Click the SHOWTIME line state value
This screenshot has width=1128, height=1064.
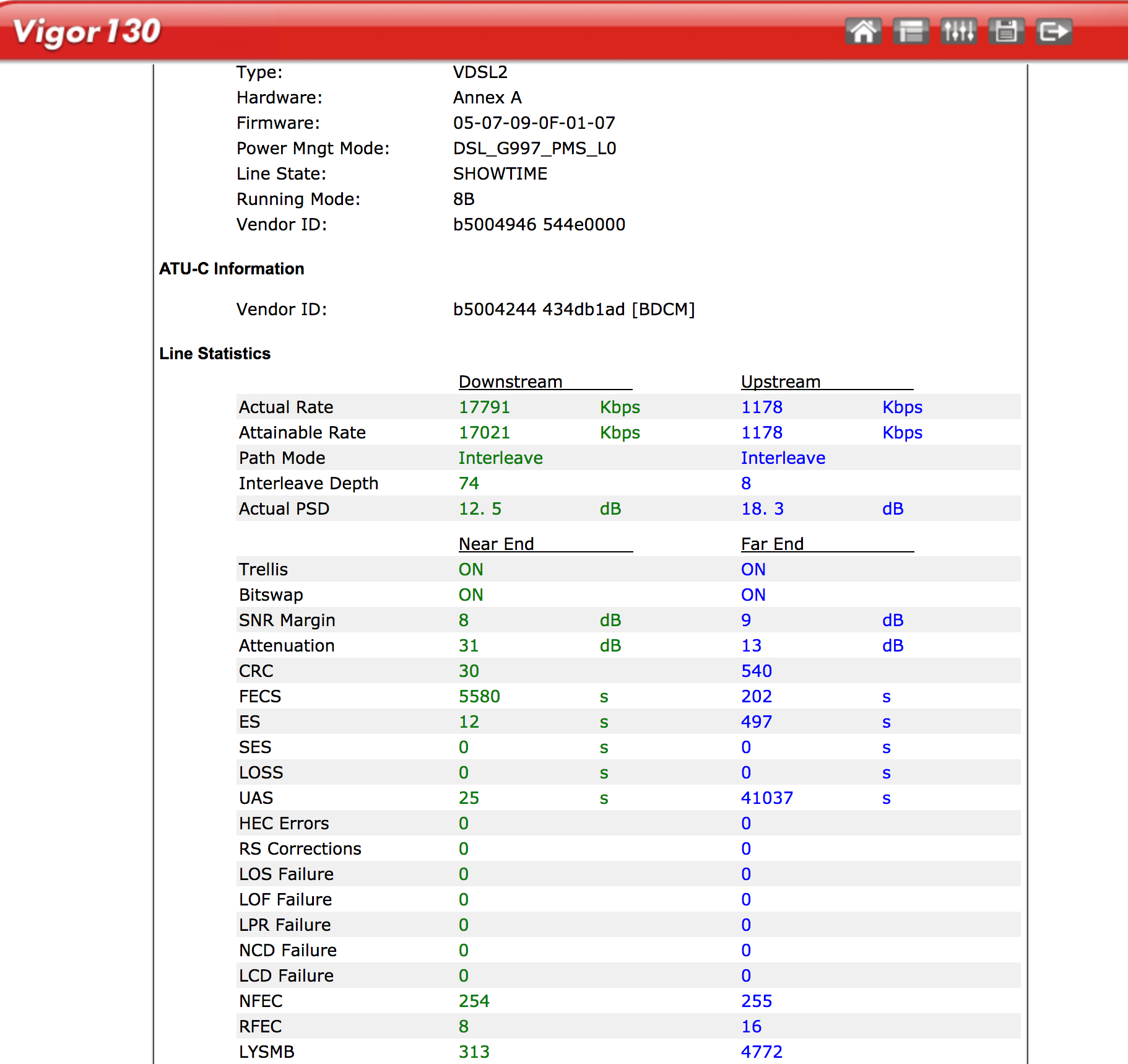pos(500,174)
